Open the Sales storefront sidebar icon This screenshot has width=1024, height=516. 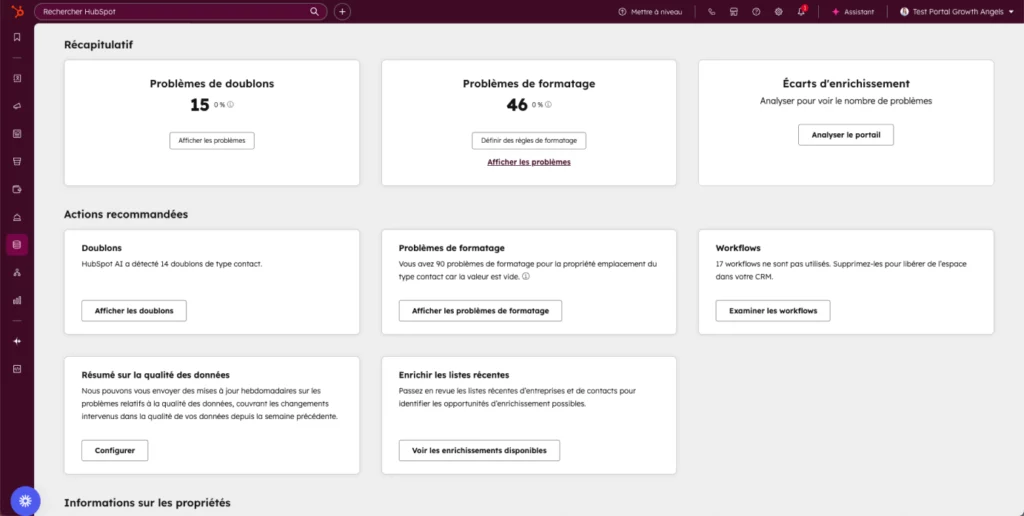pos(17,161)
